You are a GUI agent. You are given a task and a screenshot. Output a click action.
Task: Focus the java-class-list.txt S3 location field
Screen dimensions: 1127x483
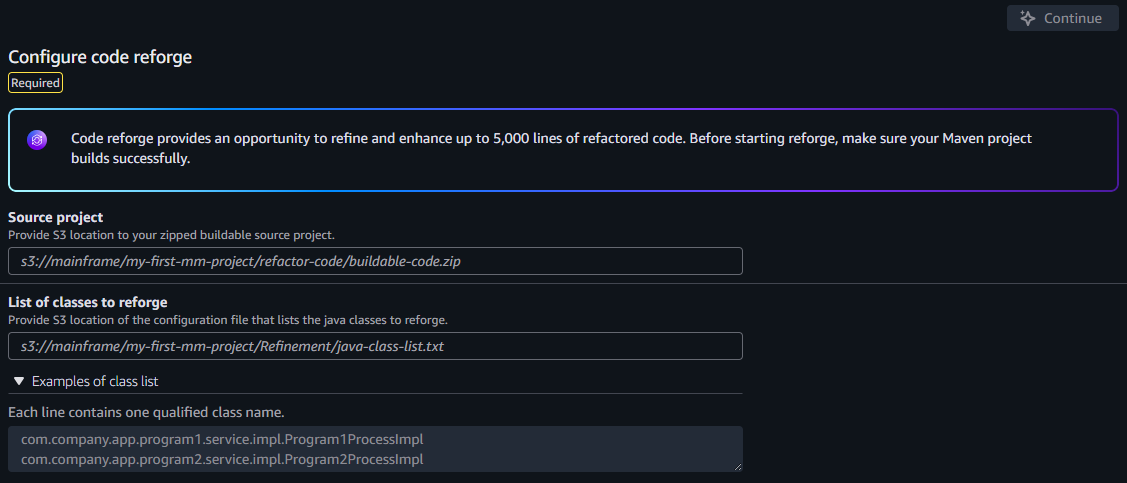point(375,346)
